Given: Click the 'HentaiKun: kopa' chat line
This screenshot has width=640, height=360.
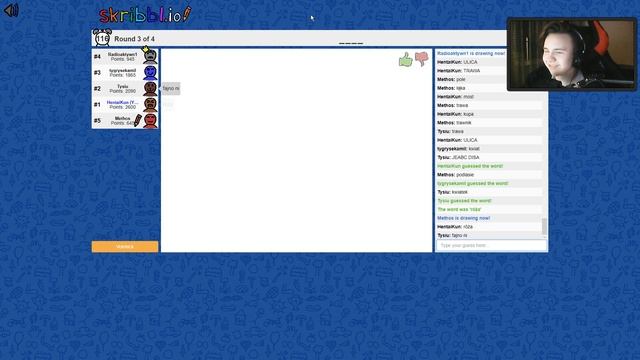Looking at the screenshot, I should (x=456, y=114).
